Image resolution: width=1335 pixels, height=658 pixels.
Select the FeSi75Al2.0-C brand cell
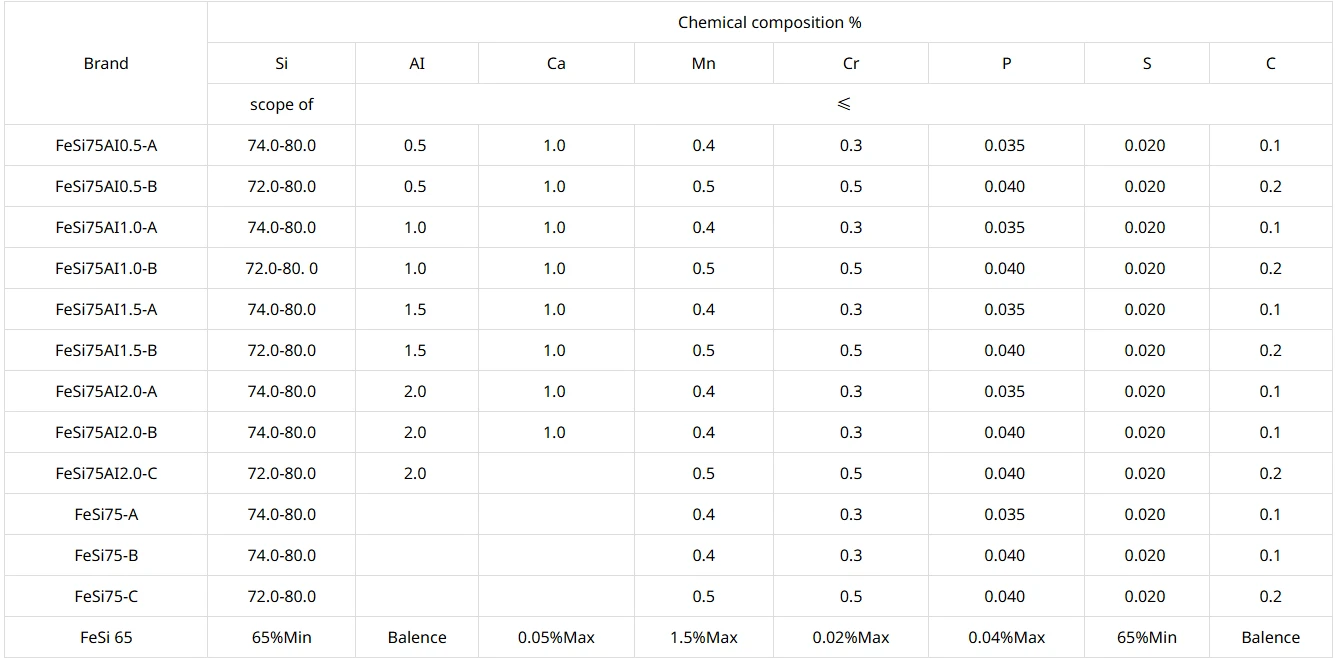pyautogui.click(x=106, y=473)
